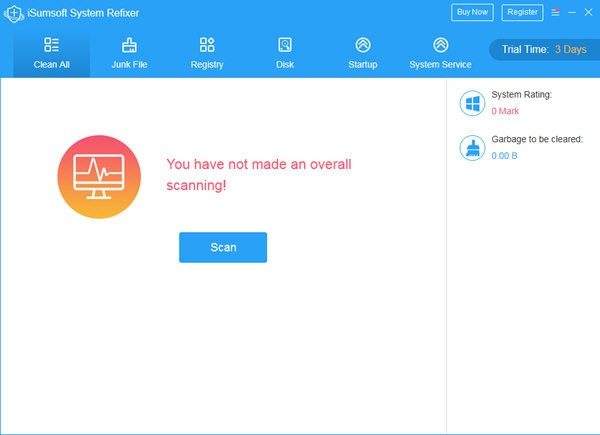Click the orange monitor health icon
Image resolution: width=600 pixels, height=435 pixels.
[99, 177]
